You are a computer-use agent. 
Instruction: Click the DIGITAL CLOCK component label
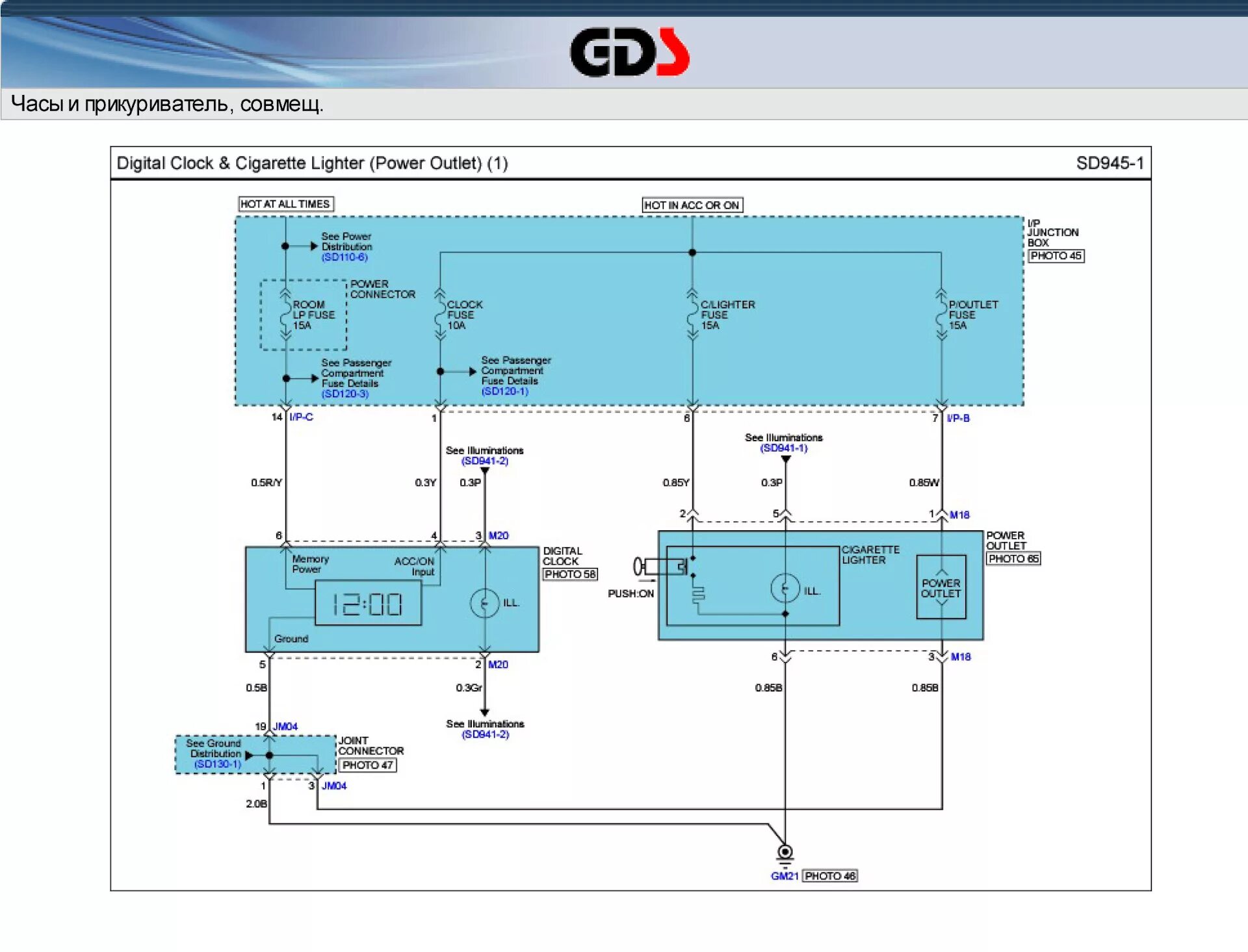point(563,556)
